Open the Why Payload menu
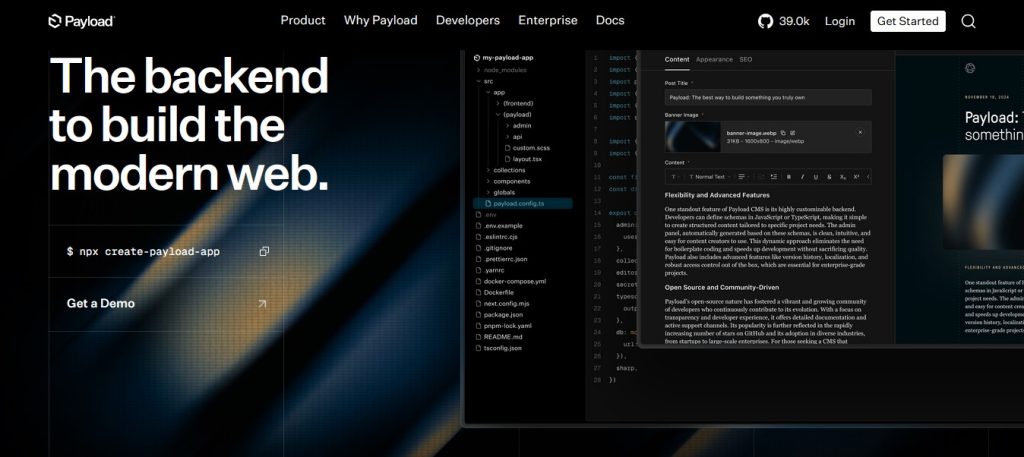1024x457 pixels. point(381,20)
